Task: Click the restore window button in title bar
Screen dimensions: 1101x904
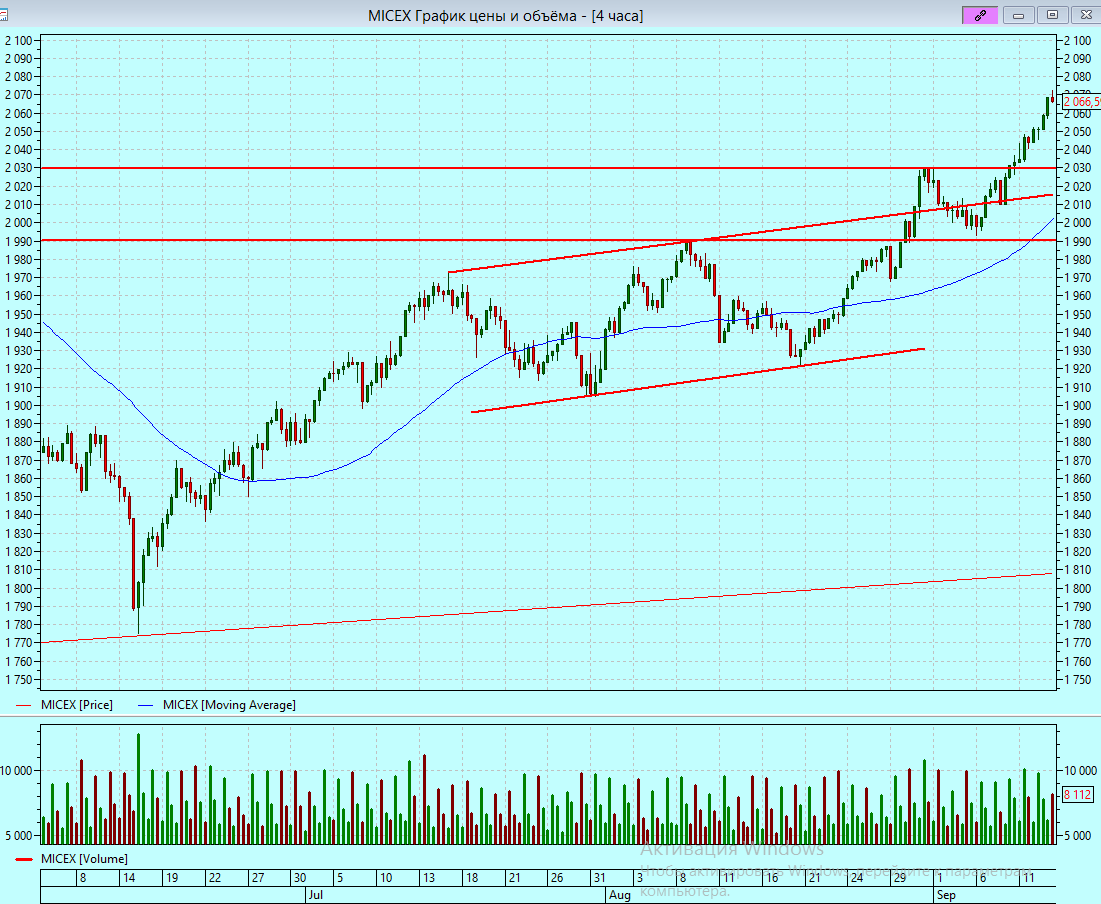Action: coord(1052,15)
